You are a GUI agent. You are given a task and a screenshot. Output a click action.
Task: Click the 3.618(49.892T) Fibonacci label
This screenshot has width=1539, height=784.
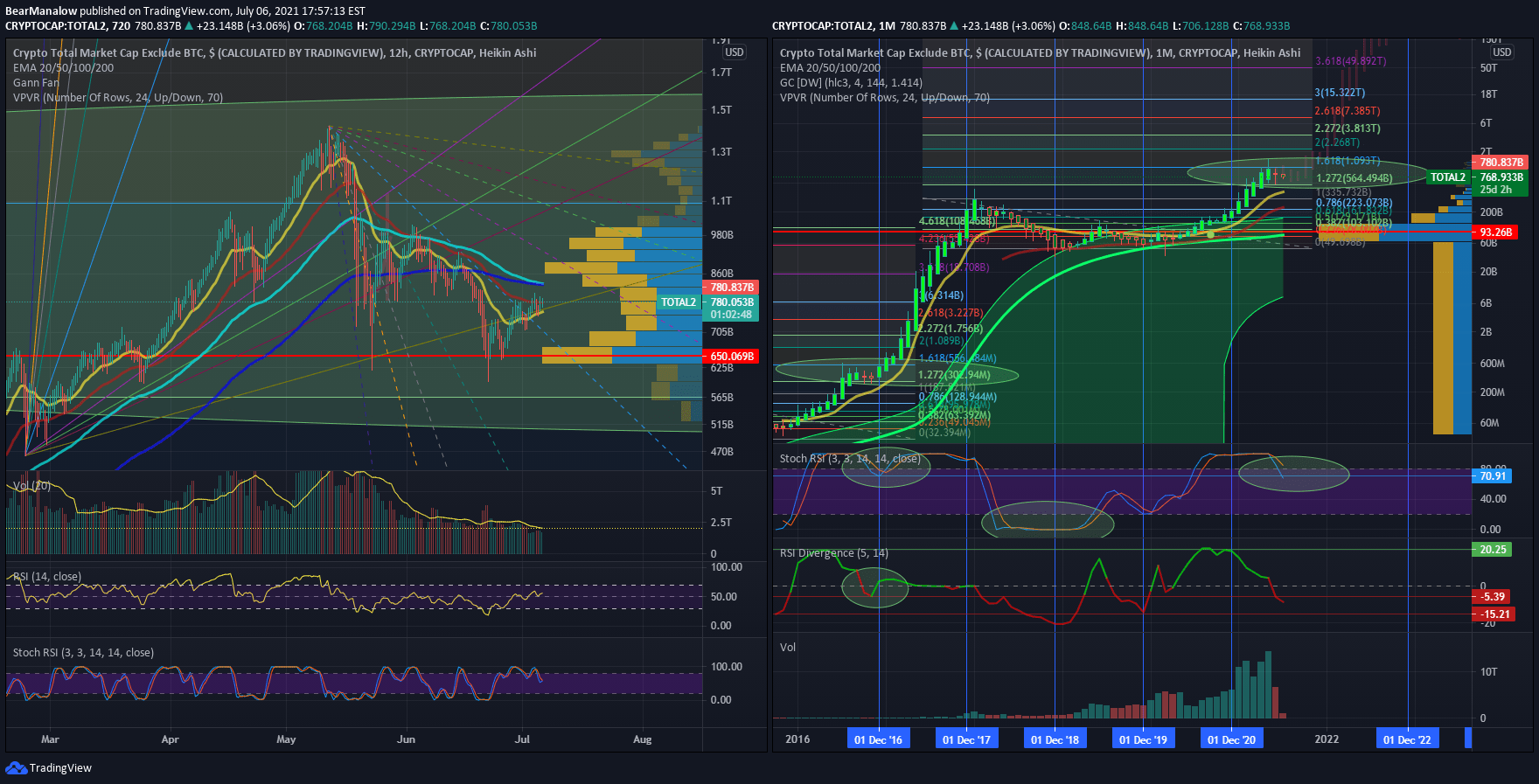click(1351, 61)
